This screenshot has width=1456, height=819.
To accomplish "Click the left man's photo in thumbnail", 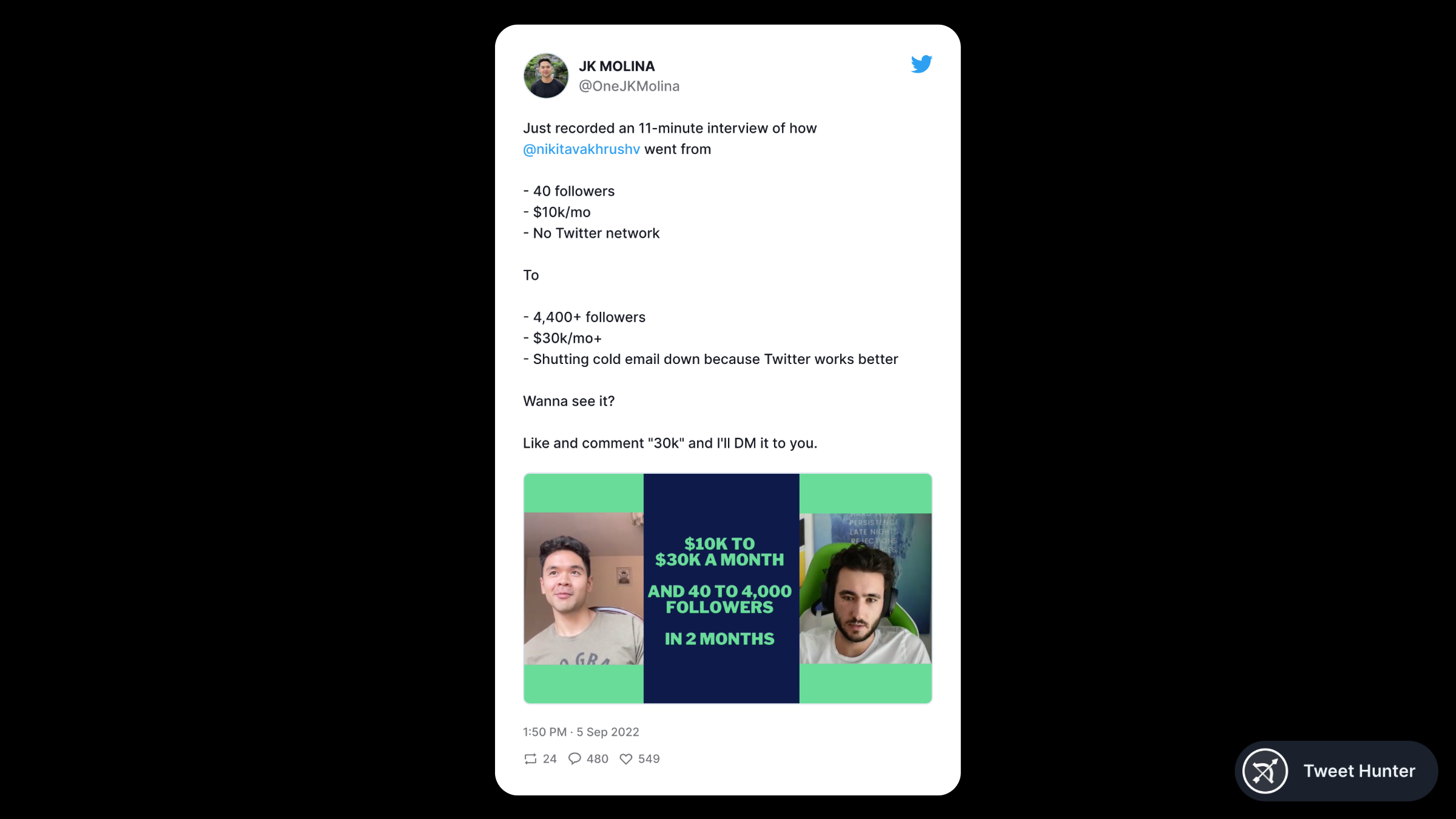I will tap(584, 588).
